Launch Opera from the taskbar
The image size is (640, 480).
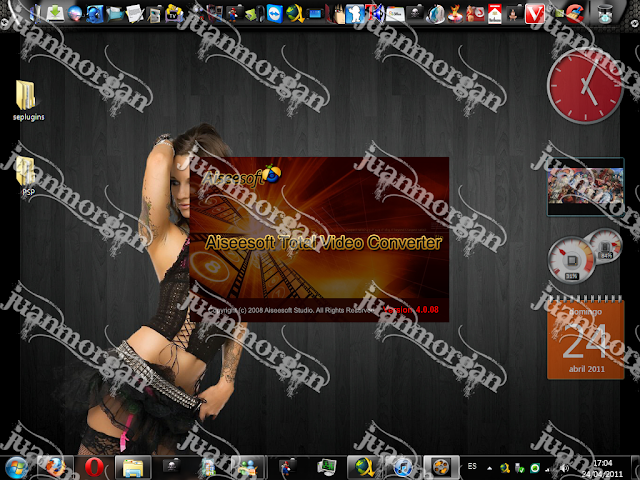click(x=94, y=468)
